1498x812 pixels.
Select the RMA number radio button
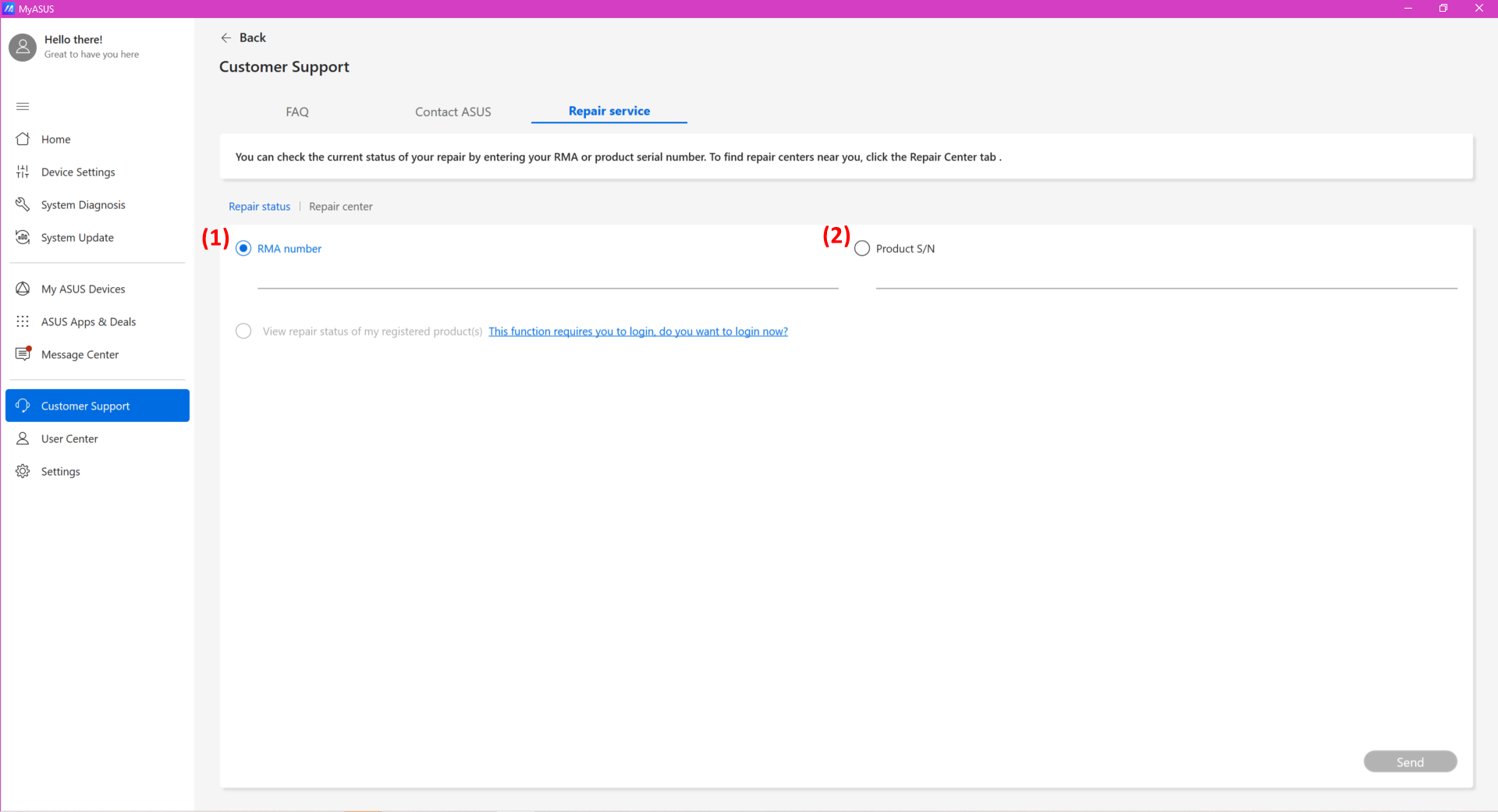pos(243,248)
